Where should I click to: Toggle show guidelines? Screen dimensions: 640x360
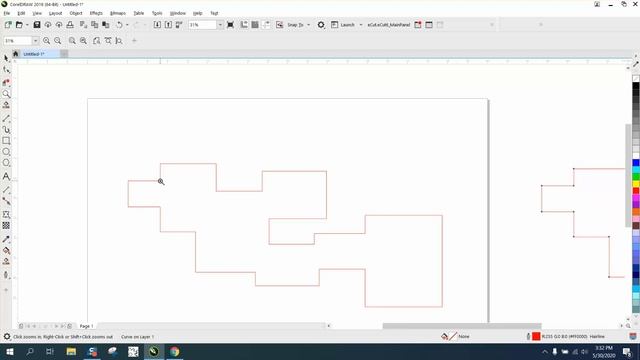pyautogui.click(x=266, y=25)
